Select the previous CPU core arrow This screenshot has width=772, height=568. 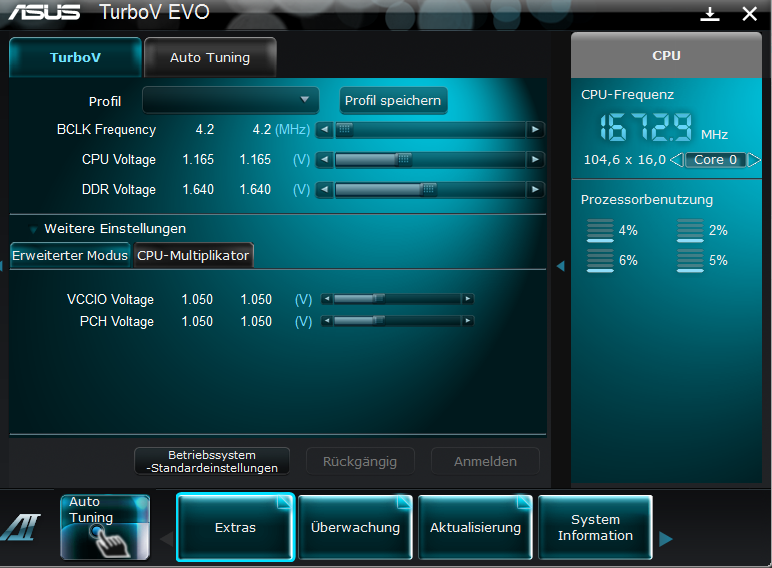click(x=677, y=160)
